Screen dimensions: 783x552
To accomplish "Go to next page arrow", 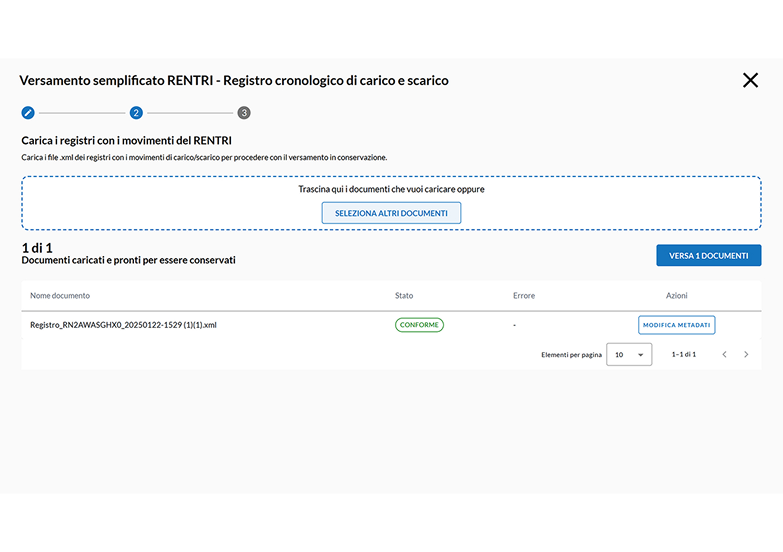I will click(x=746, y=354).
